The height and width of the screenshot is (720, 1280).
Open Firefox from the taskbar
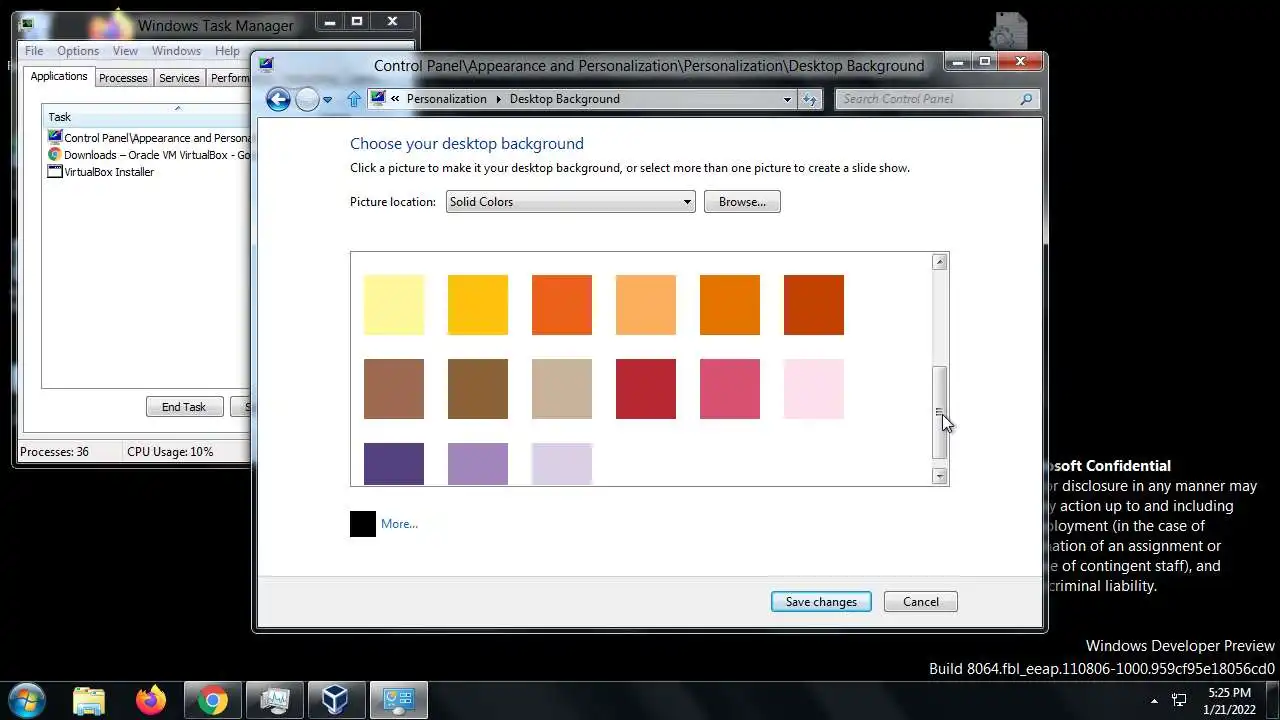tap(151, 700)
